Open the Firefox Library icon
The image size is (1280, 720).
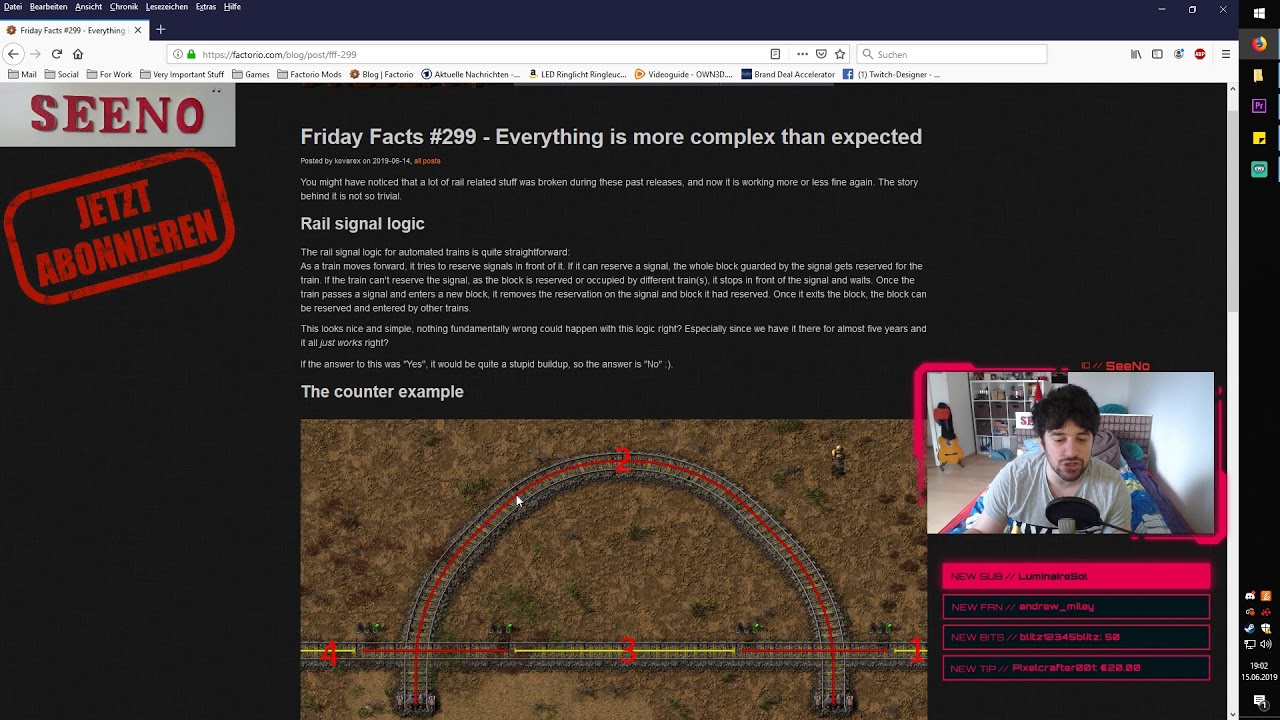tap(1136, 54)
